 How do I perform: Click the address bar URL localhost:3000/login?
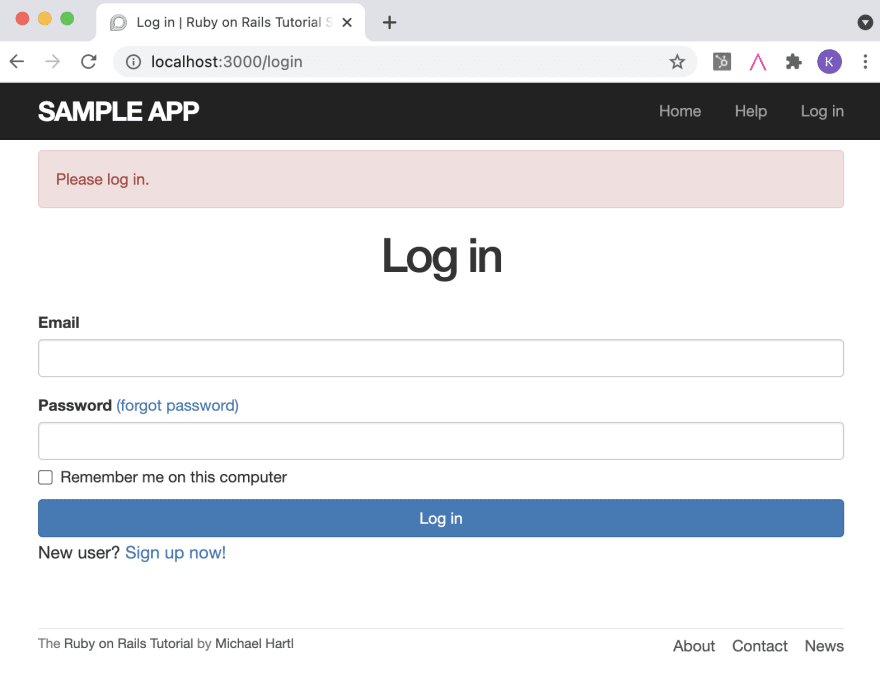[227, 62]
